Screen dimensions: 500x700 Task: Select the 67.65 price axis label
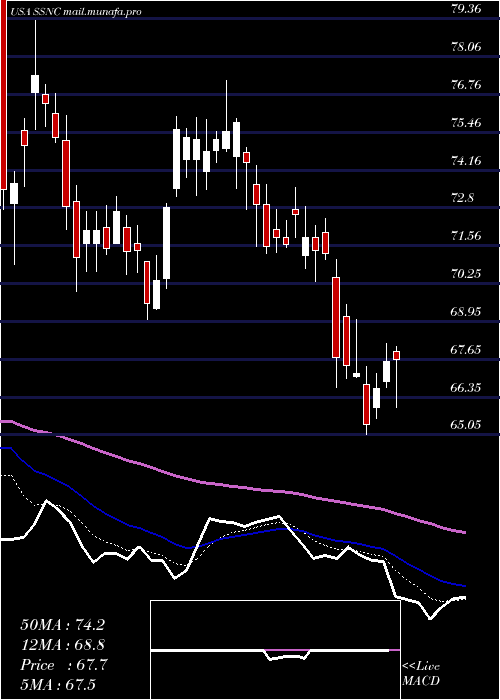pos(466,350)
